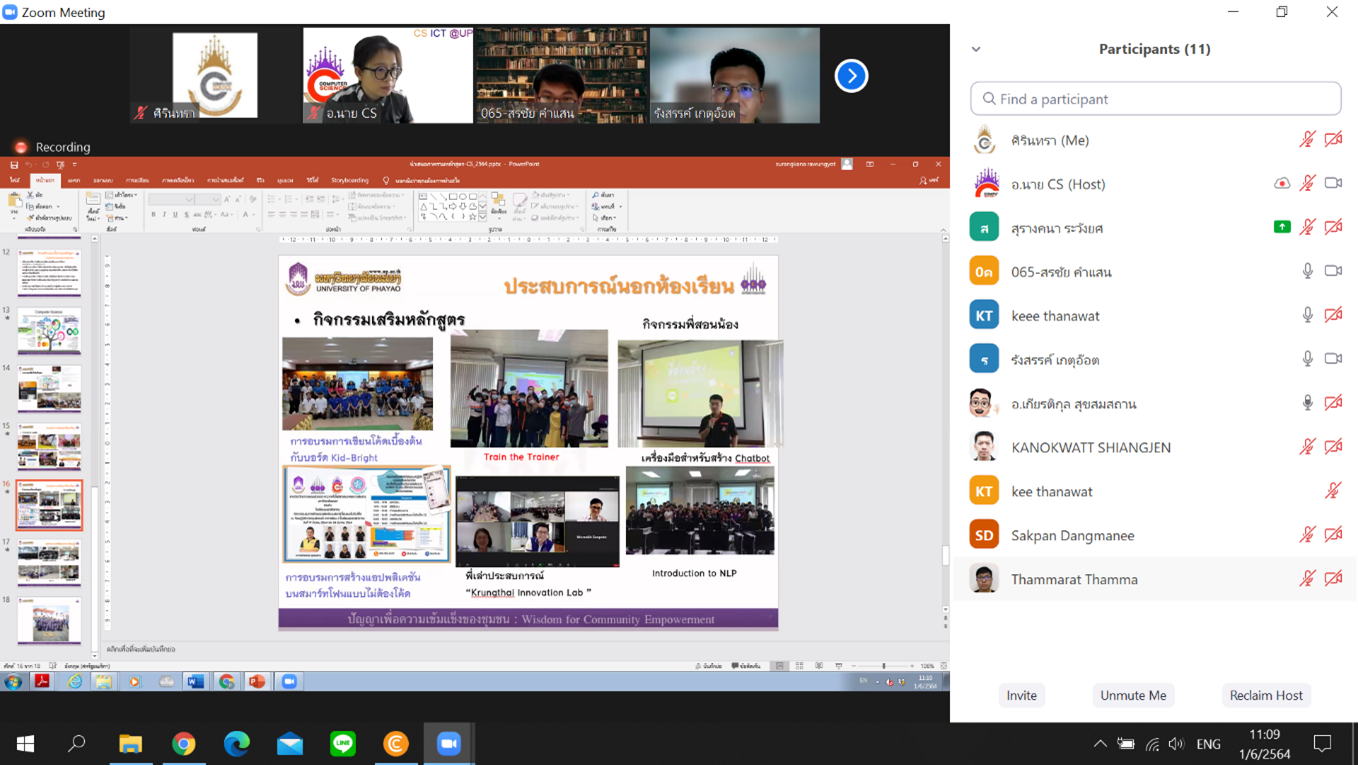This screenshot has width=1358, height=765.
Task: Click the Invite button
Action: click(x=1021, y=695)
